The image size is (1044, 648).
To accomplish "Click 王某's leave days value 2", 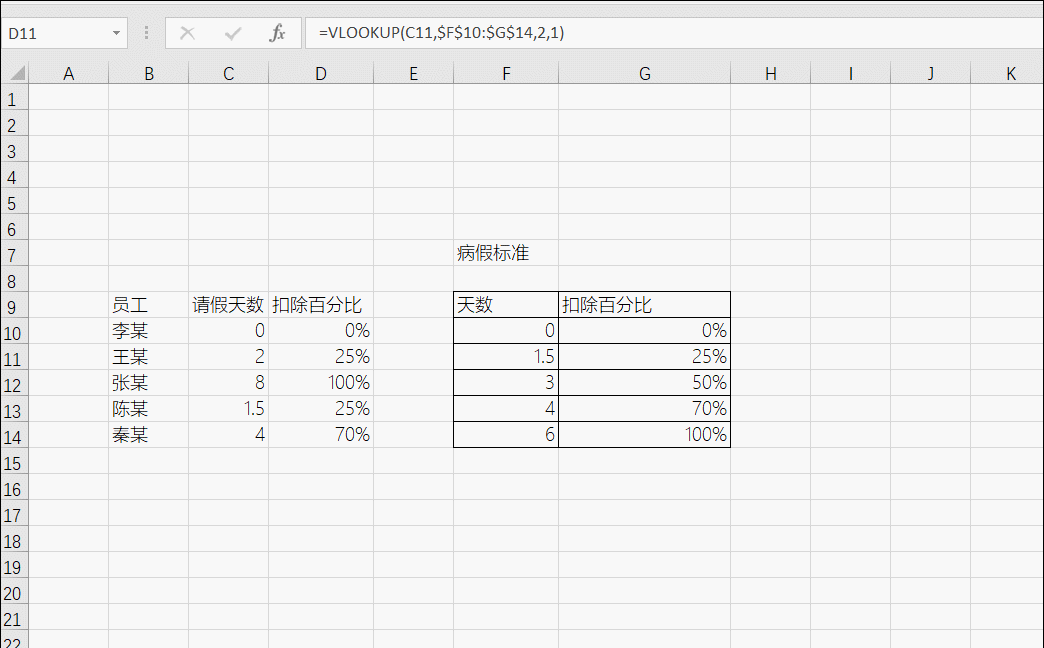I will [x=228, y=357].
